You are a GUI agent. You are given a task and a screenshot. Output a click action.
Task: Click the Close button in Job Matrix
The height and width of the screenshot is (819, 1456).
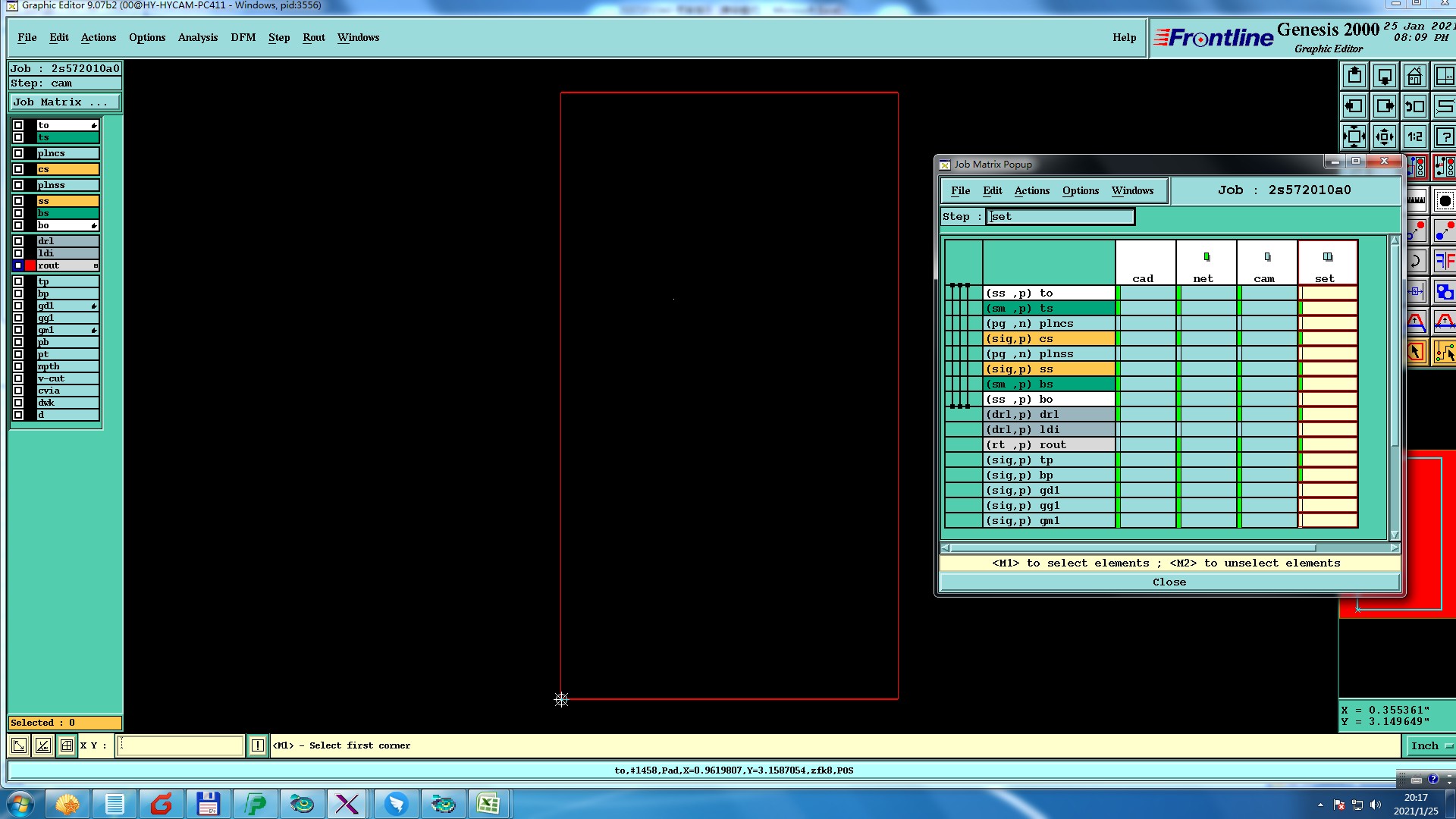tap(1169, 582)
